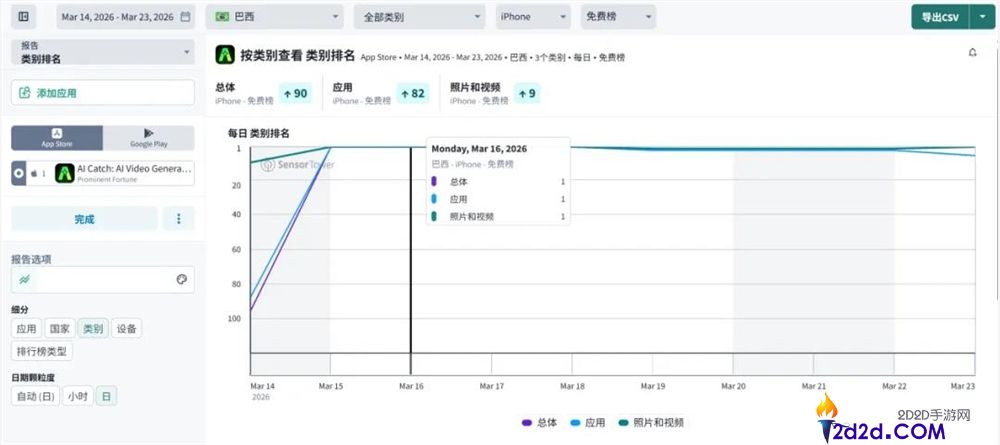Click the 应用 rank +82 card
This screenshot has height=445, width=1000.
[x=381, y=94]
